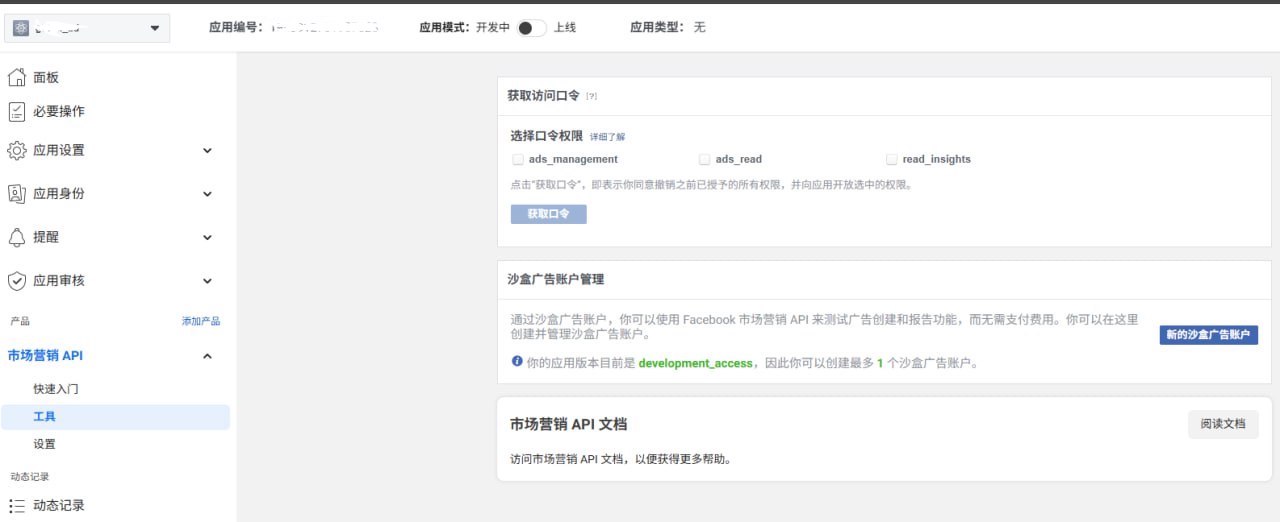Select 快速入门 under 市场营销 API
The image size is (1280, 522).
(56, 389)
